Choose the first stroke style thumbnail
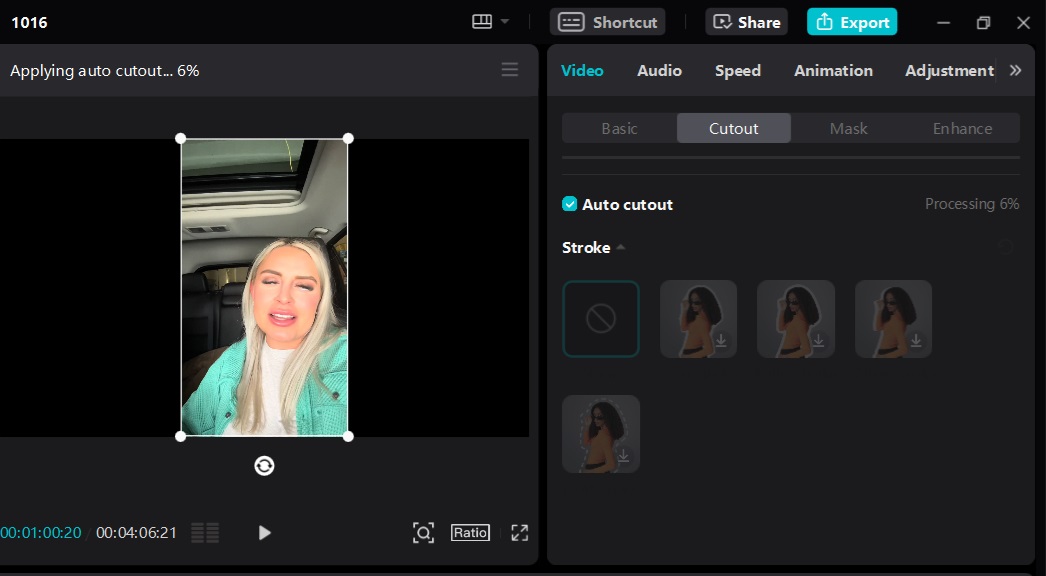 [698, 319]
